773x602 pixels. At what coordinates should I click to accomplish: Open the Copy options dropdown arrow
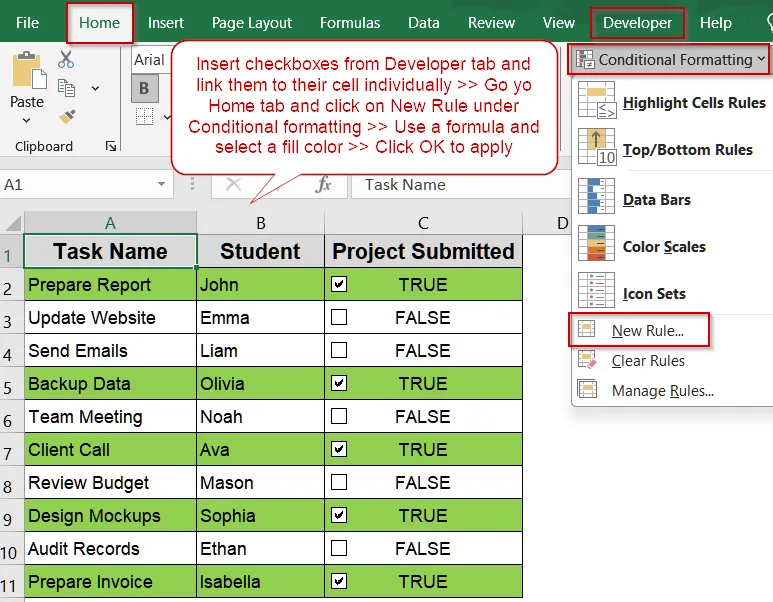coord(95,89)
